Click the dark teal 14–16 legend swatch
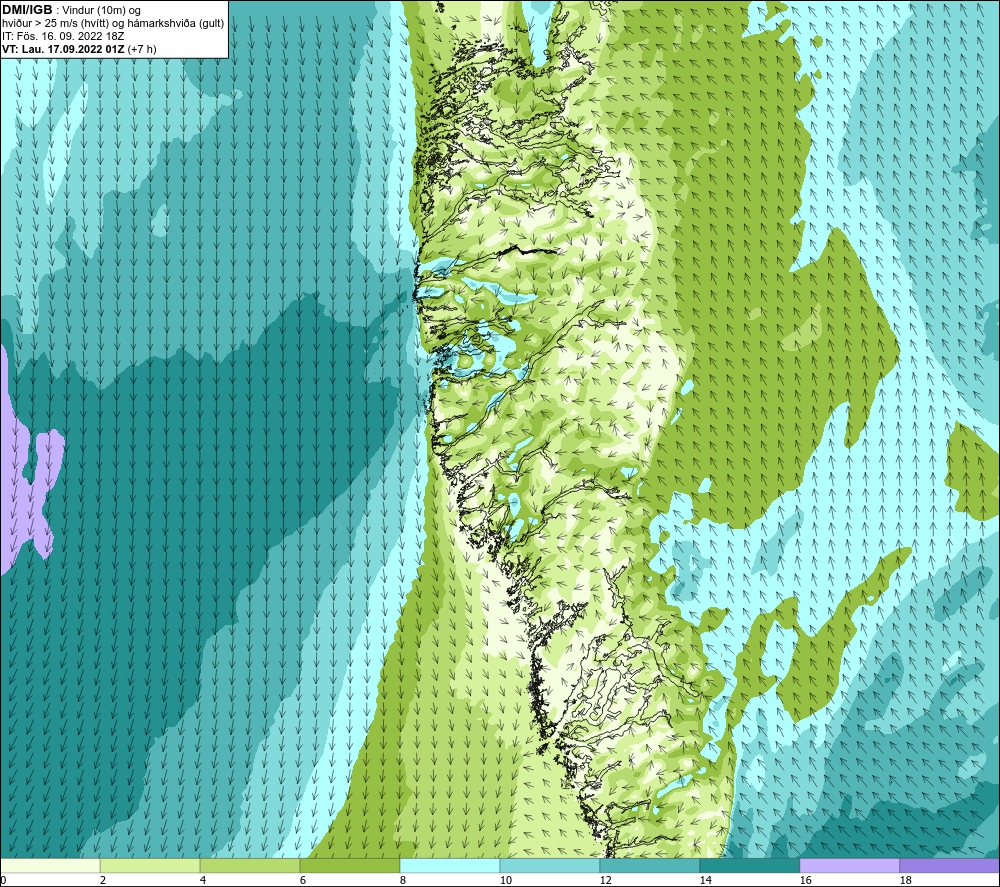 point(749,865)
